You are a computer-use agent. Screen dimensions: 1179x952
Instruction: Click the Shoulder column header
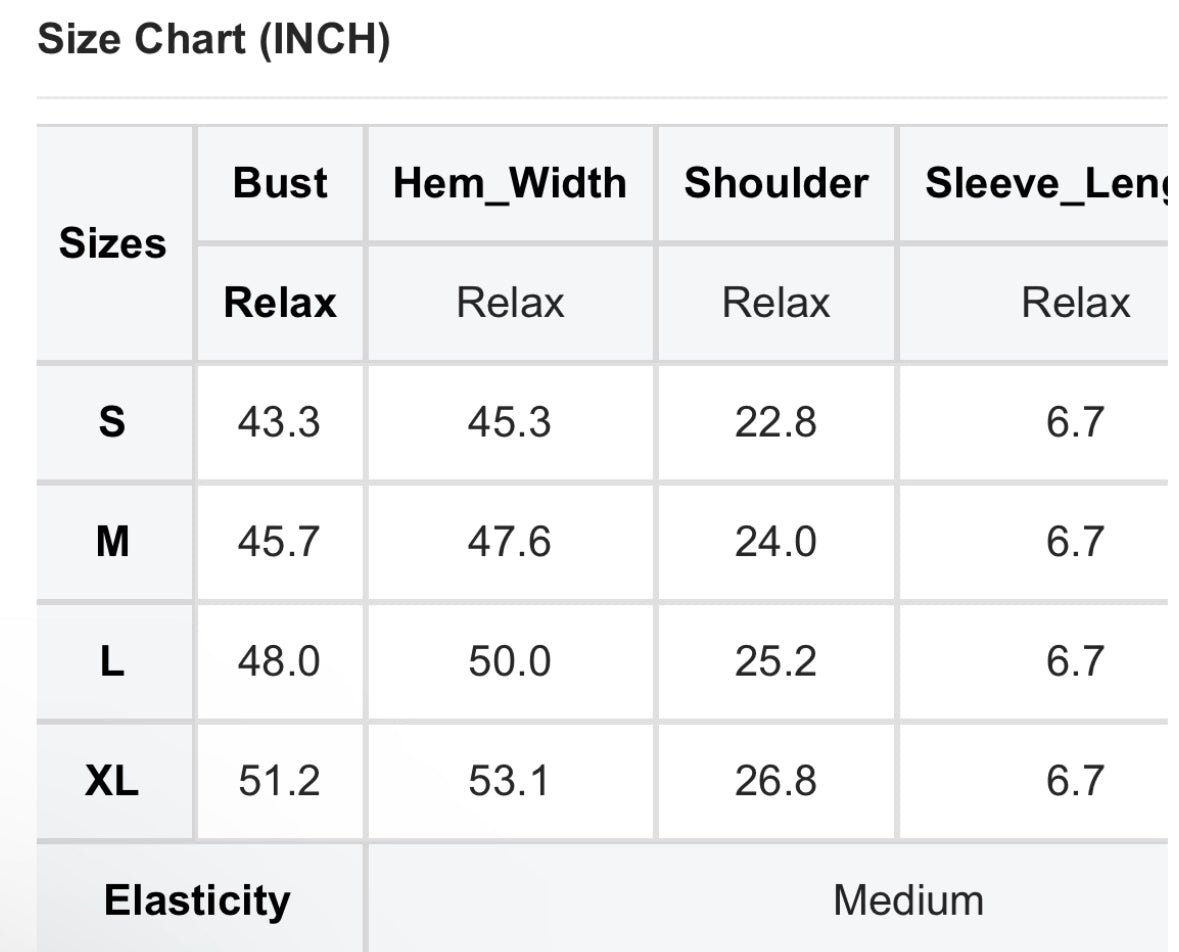tap(776, 183)
